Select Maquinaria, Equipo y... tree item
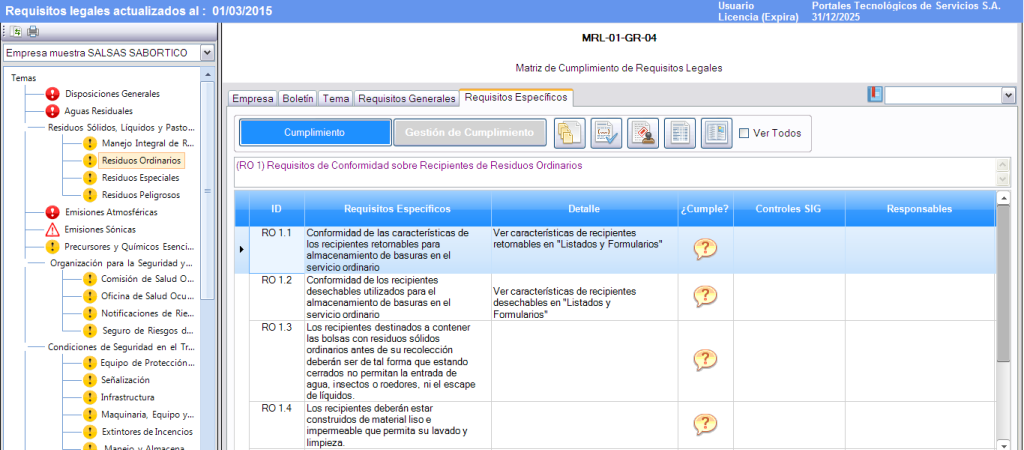Image resolution: width=1024 pixels, height=450 pixels. click(148, 414)
